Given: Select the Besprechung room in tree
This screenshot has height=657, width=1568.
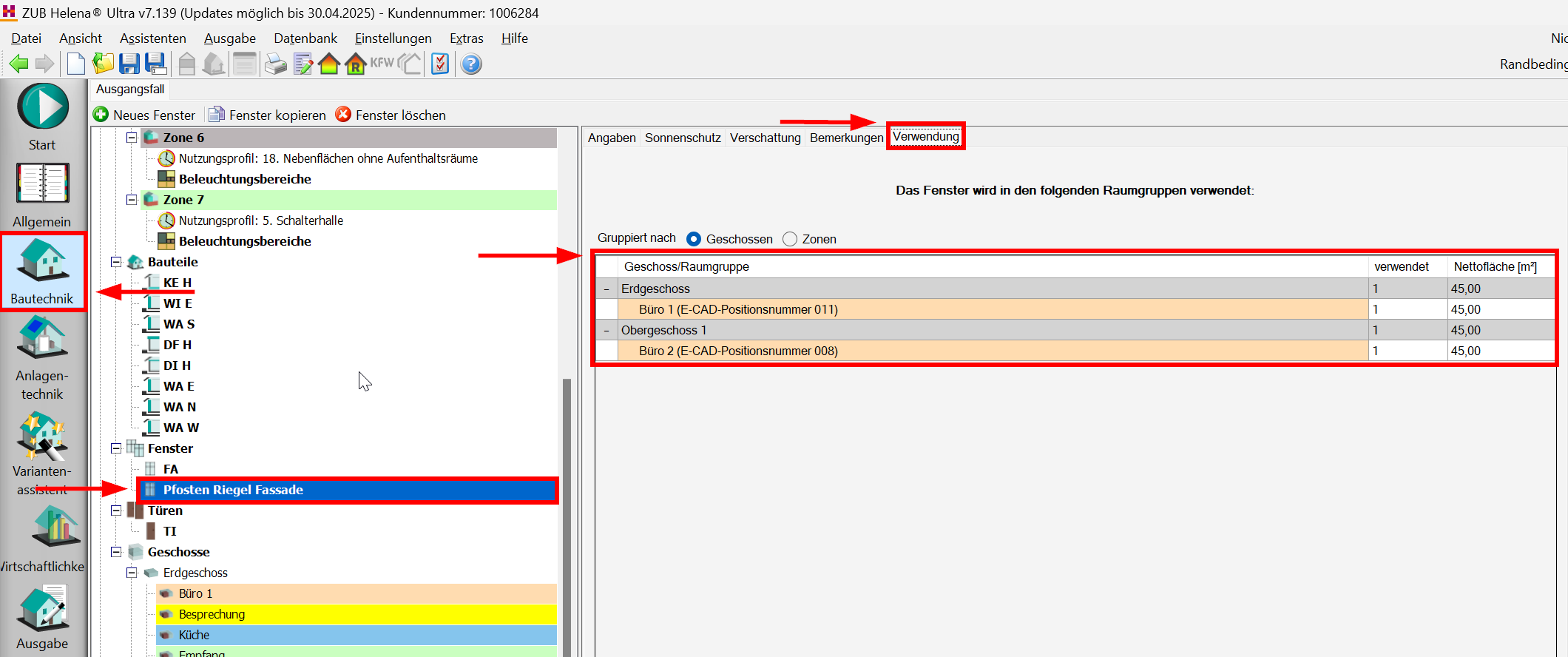Looking at the screenshot, I should coord(356,614).
